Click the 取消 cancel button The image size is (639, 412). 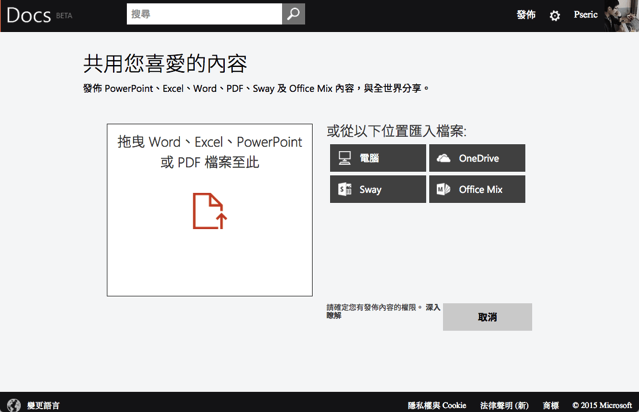coord(487,317)
